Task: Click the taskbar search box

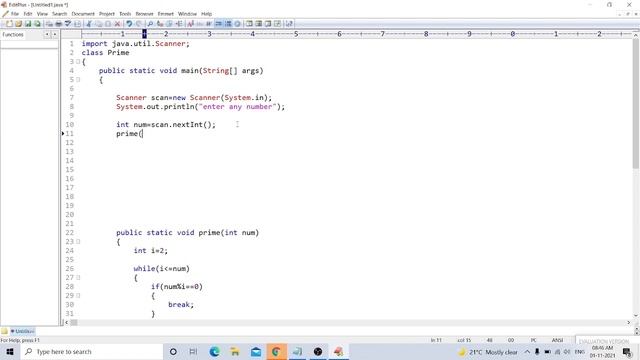Action: 91,351
